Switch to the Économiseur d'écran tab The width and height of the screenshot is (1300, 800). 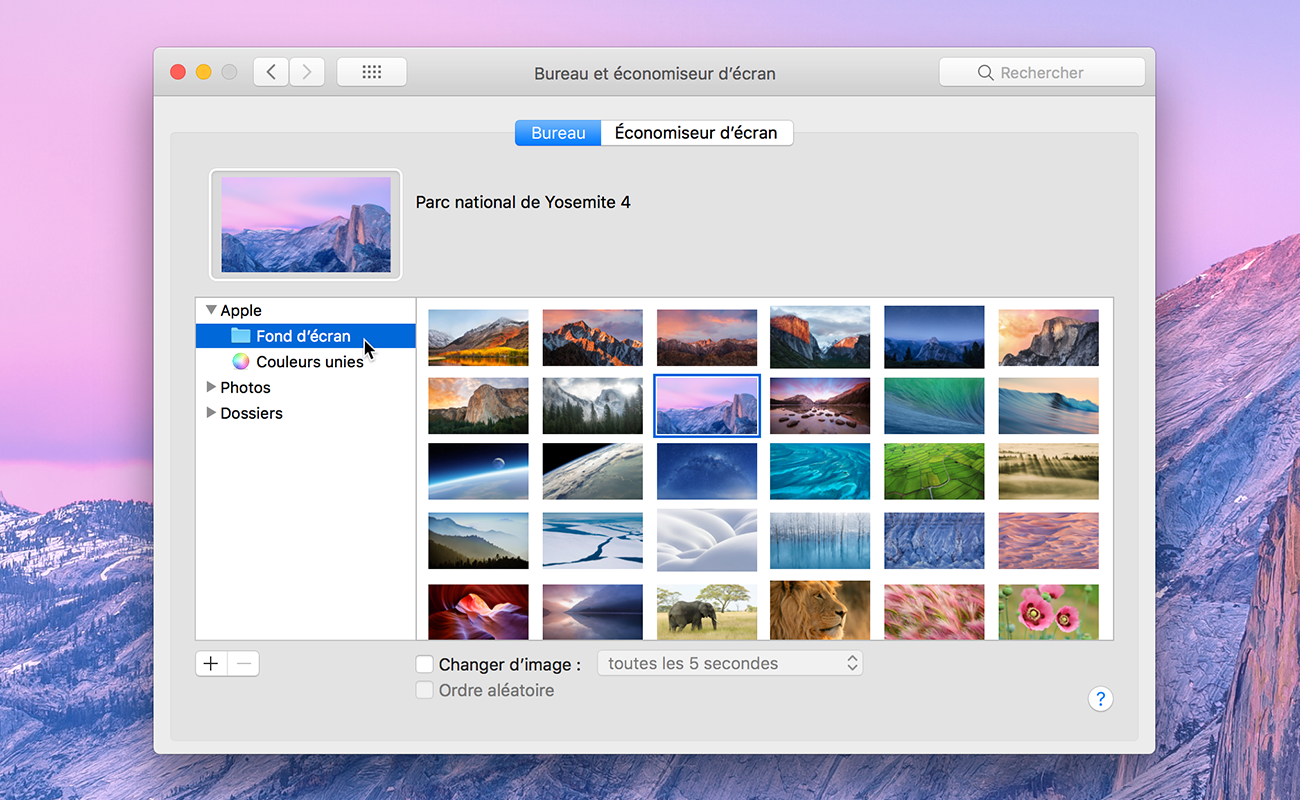[x=696, y=133]
